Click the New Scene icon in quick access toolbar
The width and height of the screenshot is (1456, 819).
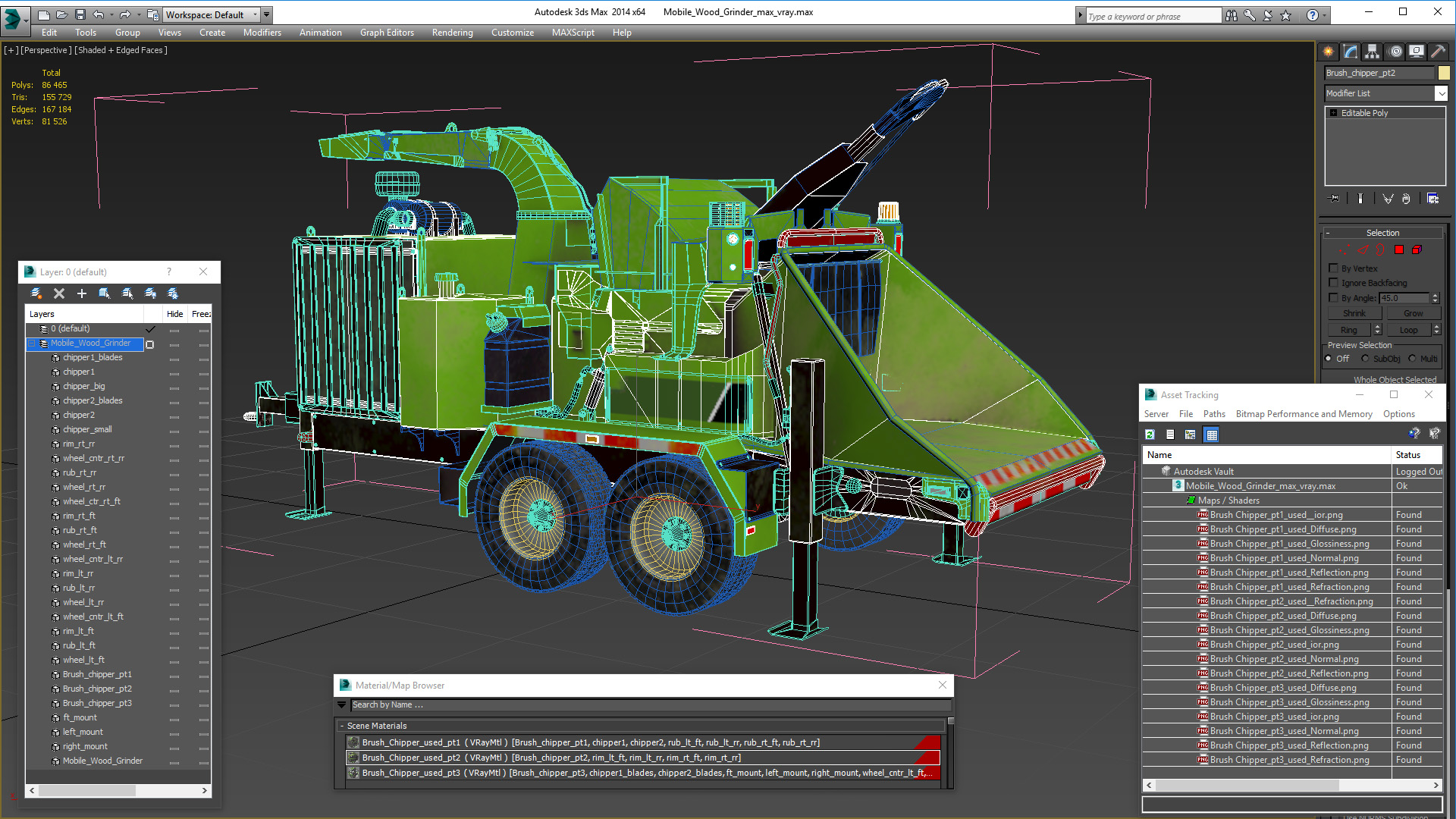tap(44, 14)
